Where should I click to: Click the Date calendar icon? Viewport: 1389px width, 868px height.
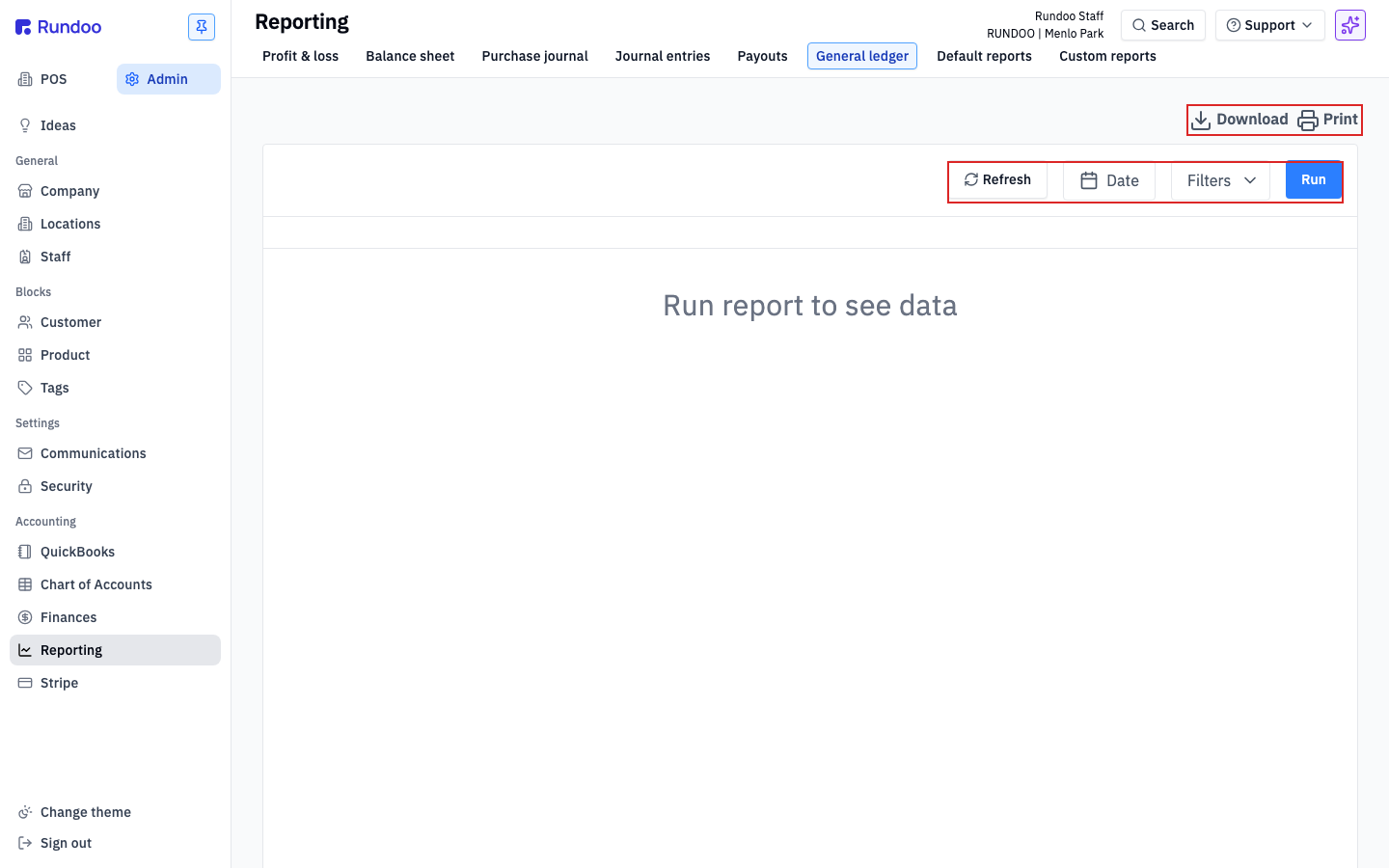1089,180
